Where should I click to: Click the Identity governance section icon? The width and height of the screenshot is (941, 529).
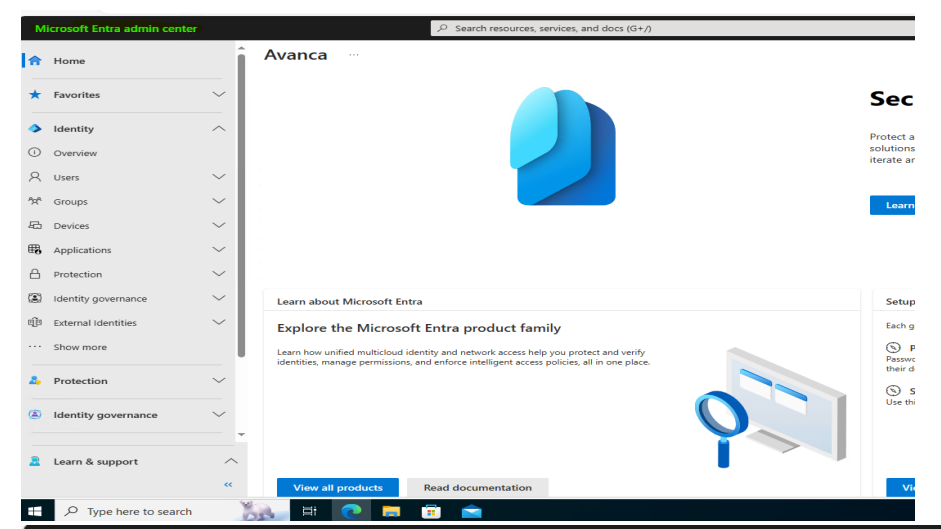[35, 414]
